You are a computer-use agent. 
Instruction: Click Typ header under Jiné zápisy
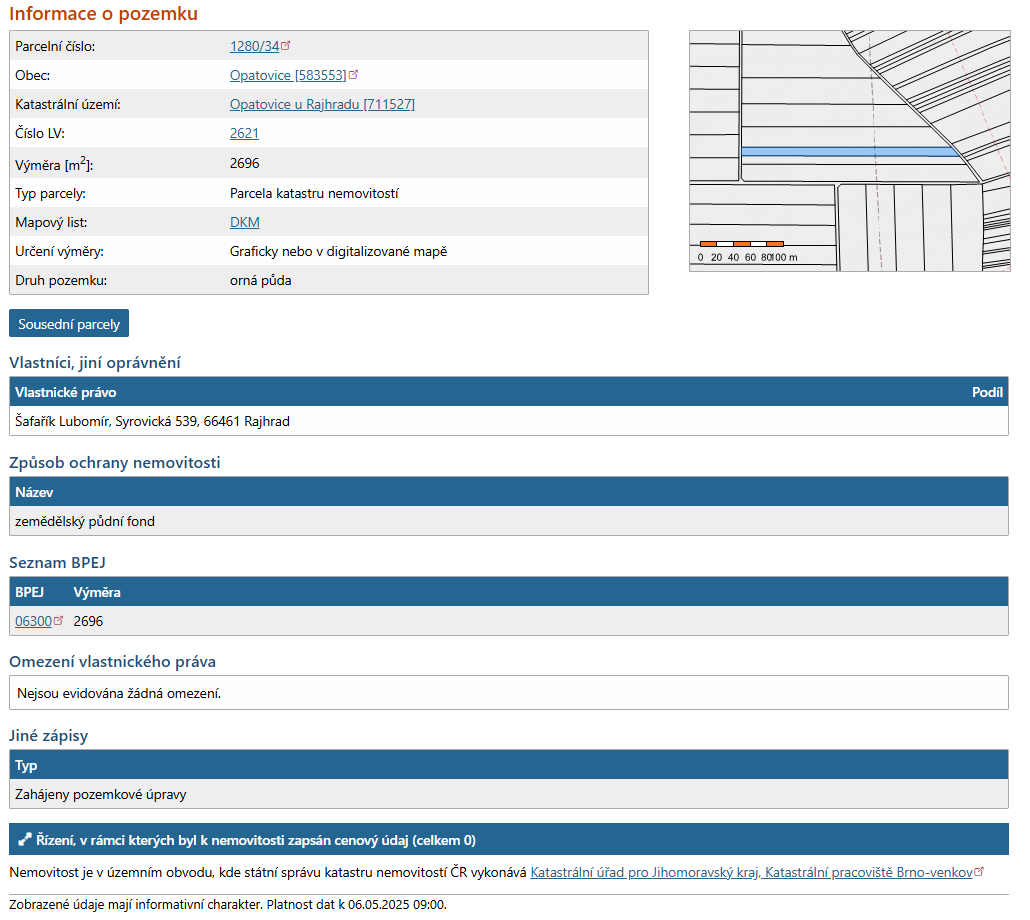click(26, 766)
